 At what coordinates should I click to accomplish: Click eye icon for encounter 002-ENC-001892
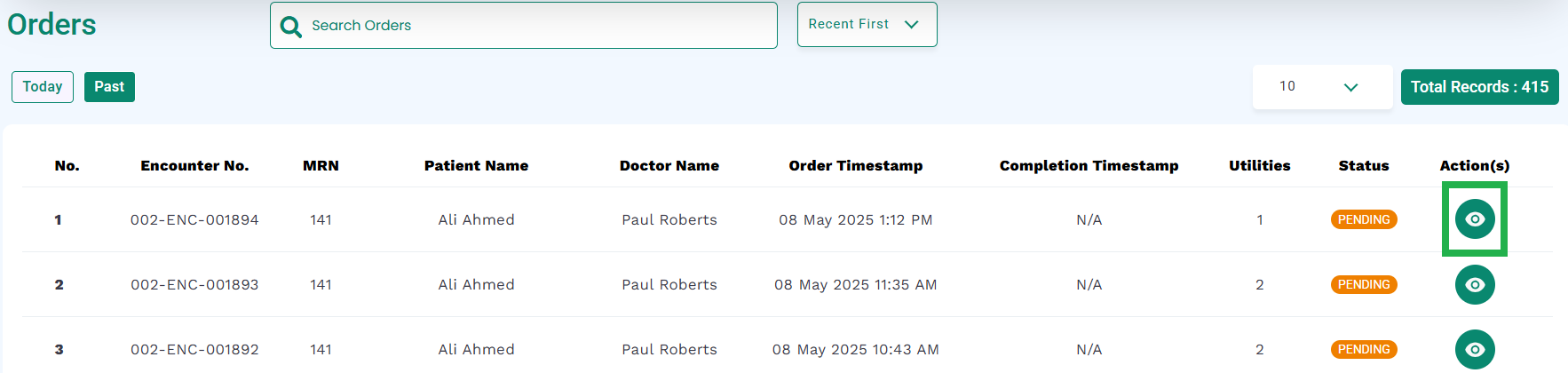point(1475,349)
